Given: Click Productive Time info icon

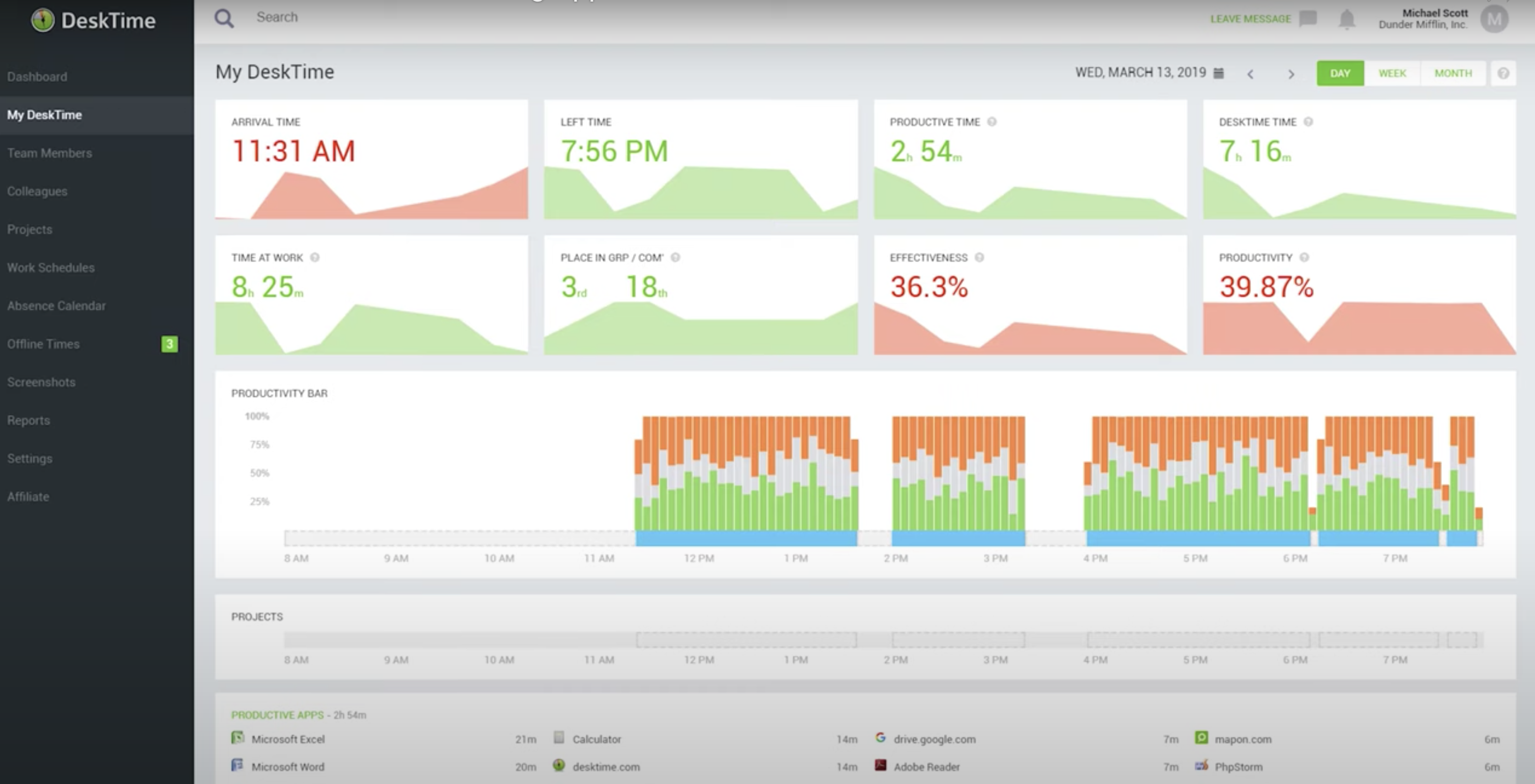Looking at the screenshot, I should coord(992,122).
